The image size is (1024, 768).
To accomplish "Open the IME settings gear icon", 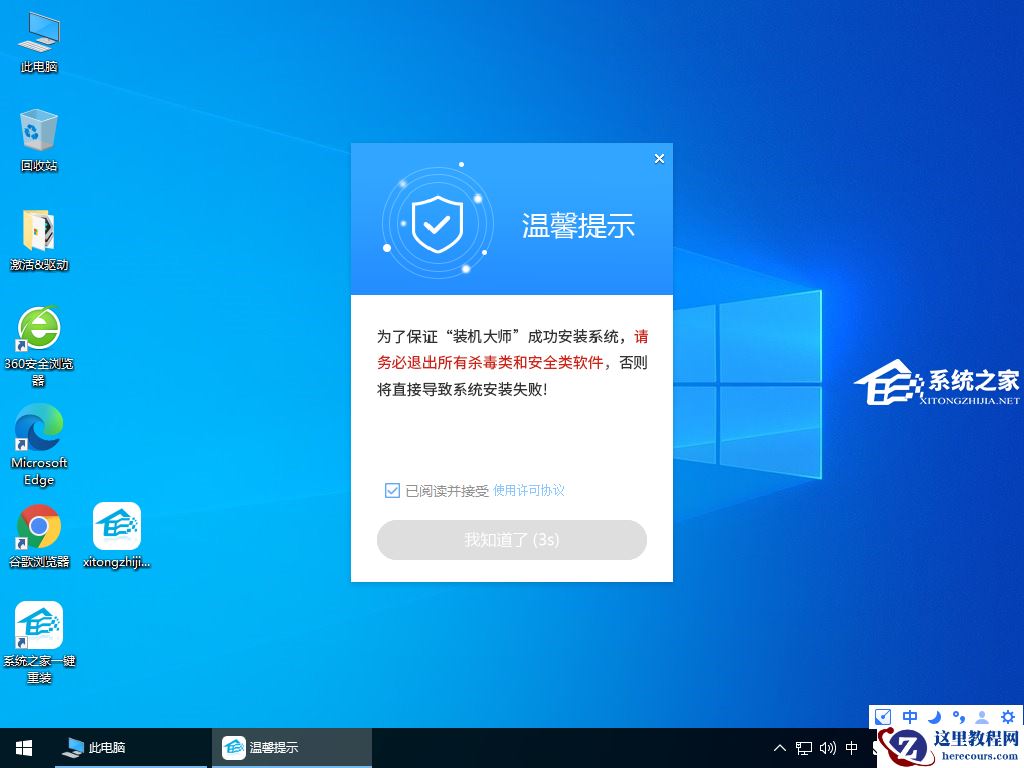I will pyautogui.click(x=1008, y=716).
